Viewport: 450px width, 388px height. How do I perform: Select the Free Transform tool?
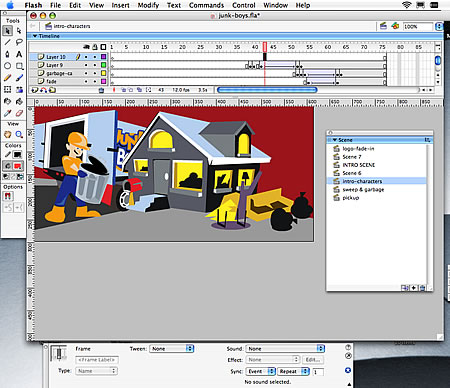(x=7, y=89)
